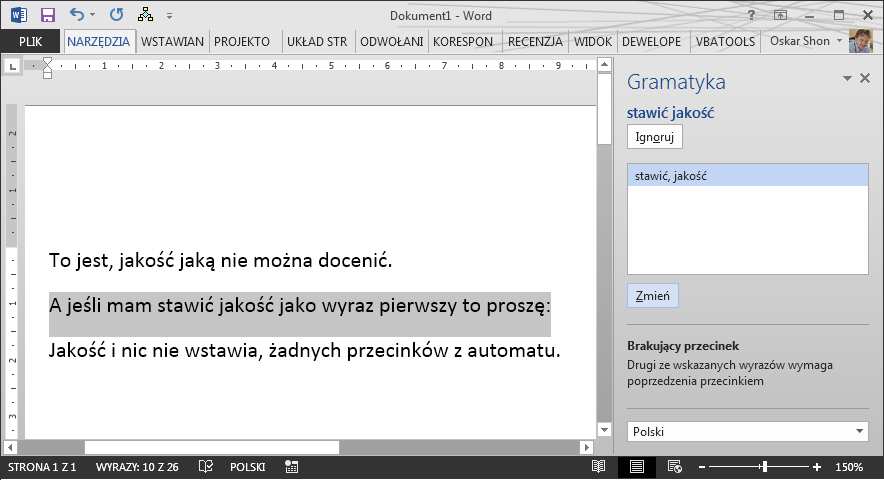Image resolution: width=884 pixels, height=480 pixels.
Task: Toggle Print Layout view in status bar
Action: (637, 466)
